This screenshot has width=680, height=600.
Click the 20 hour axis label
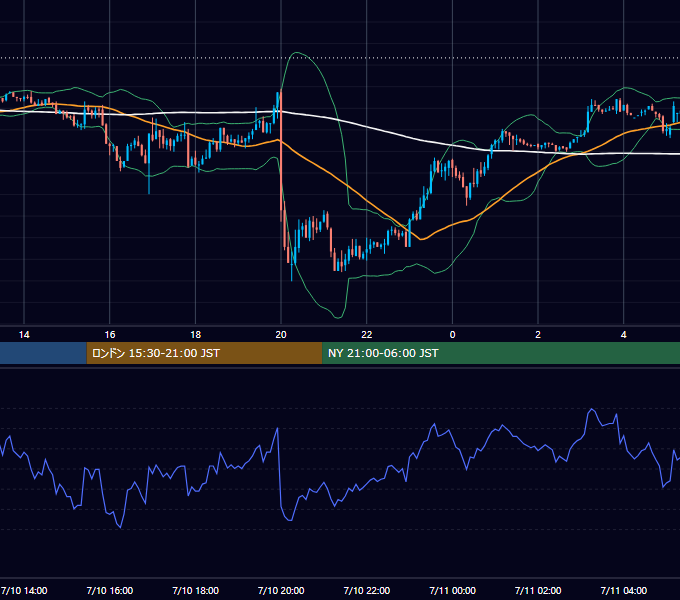tap(281, 335)
